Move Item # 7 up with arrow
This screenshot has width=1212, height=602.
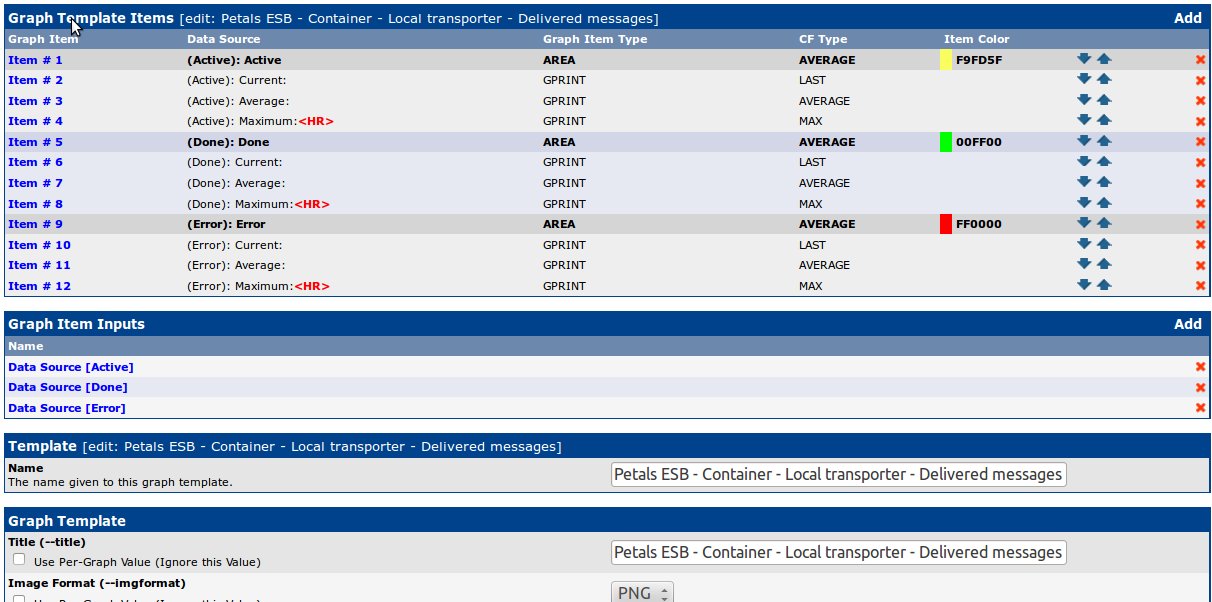(1104, 182)
